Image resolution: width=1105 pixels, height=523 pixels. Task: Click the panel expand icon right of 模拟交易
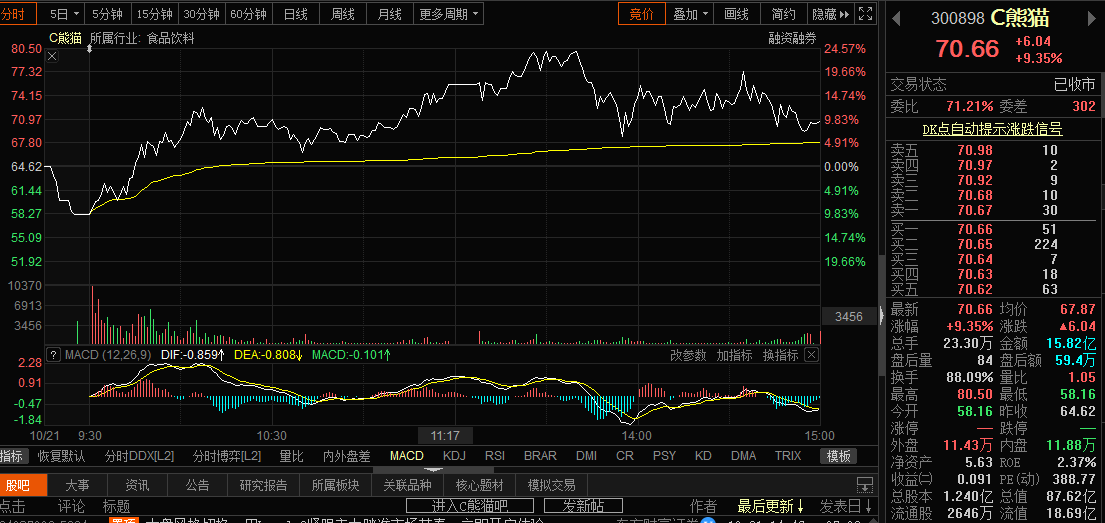click(x=865, y=485)
